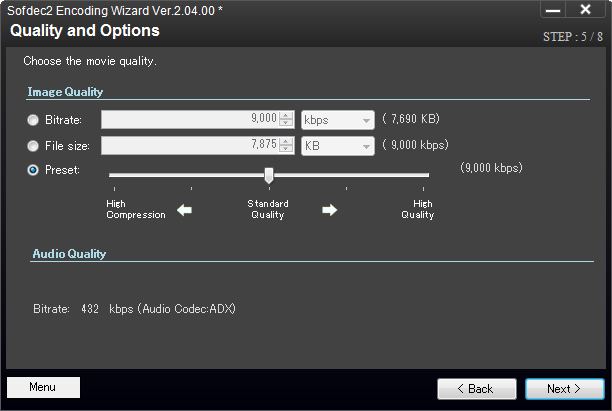Click the right arrow toward High Quality
The image size is (612, 411).
click(x=330, y=210)
